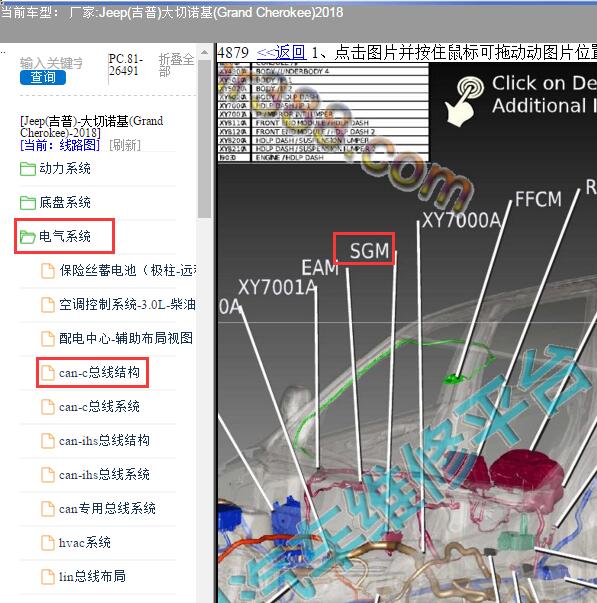Open 空调控制系统-3.0L-柴油 item
This screenshot has width=597, height=603.
click(127, 304)
